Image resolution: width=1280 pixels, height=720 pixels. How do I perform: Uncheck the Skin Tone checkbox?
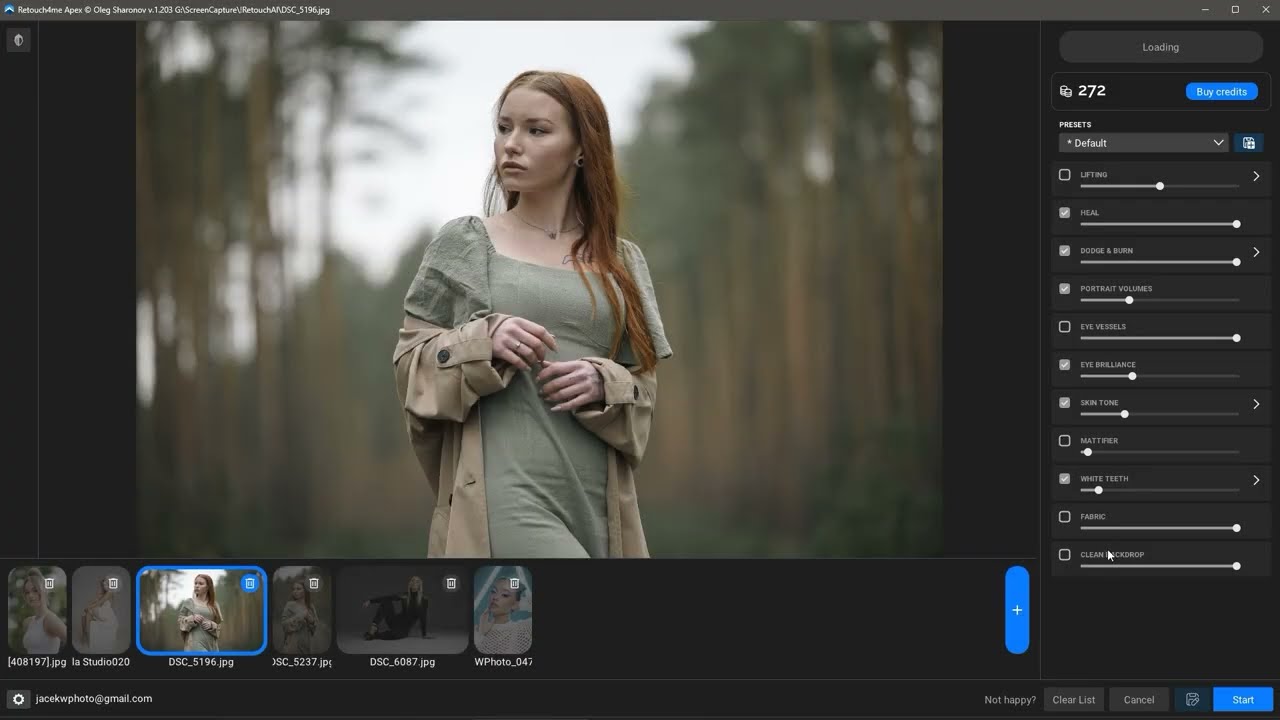tap(1065, 403)
